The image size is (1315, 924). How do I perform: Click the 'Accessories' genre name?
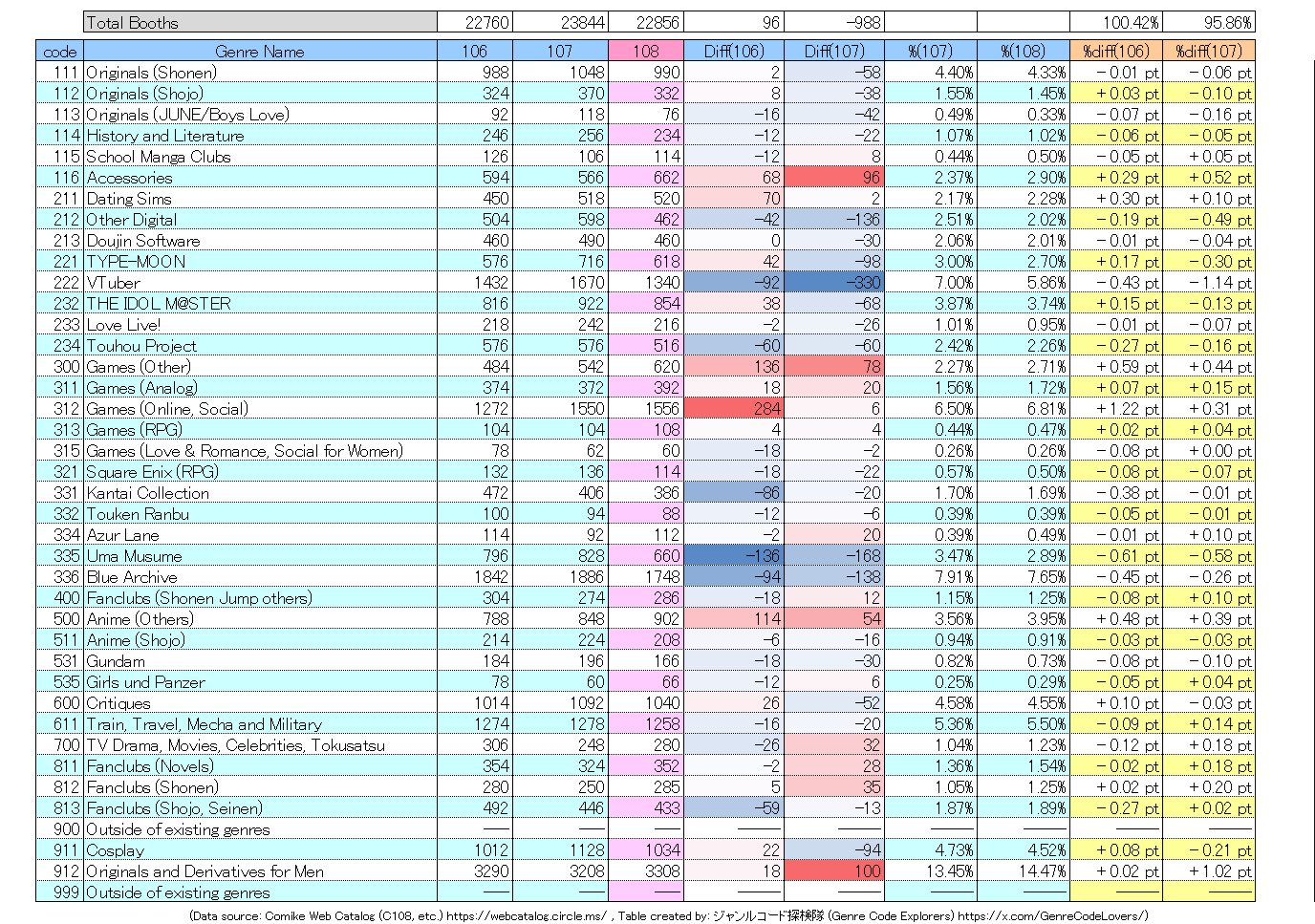tap(129, 178)
